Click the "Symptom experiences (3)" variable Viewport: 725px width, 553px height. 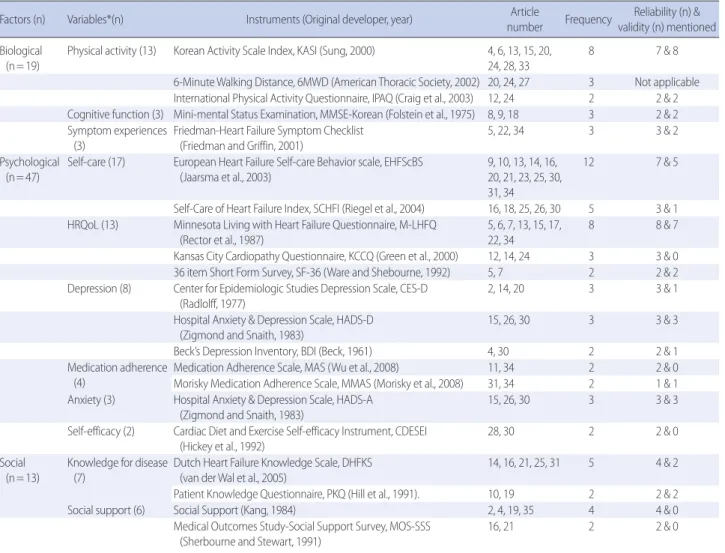pyautogui.click(x=117, y=138)
